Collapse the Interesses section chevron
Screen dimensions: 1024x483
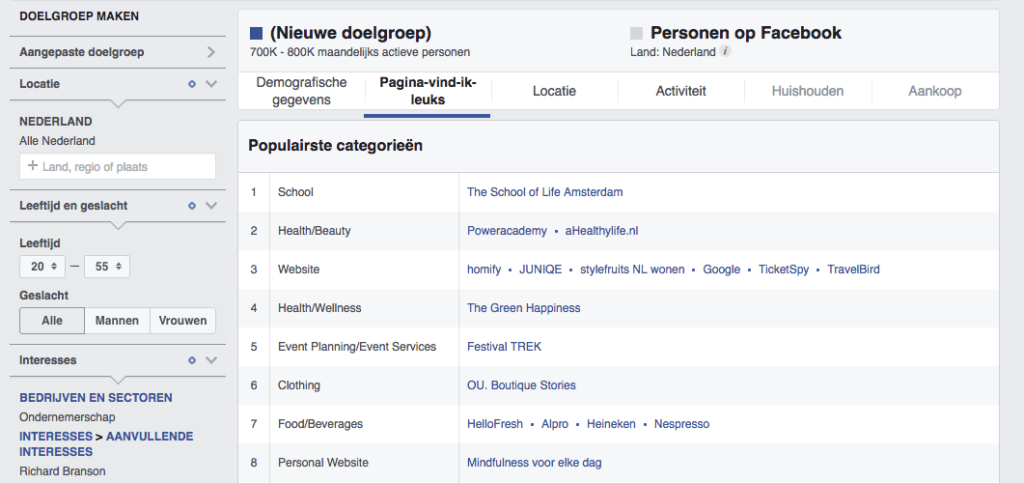coord(211,360)
